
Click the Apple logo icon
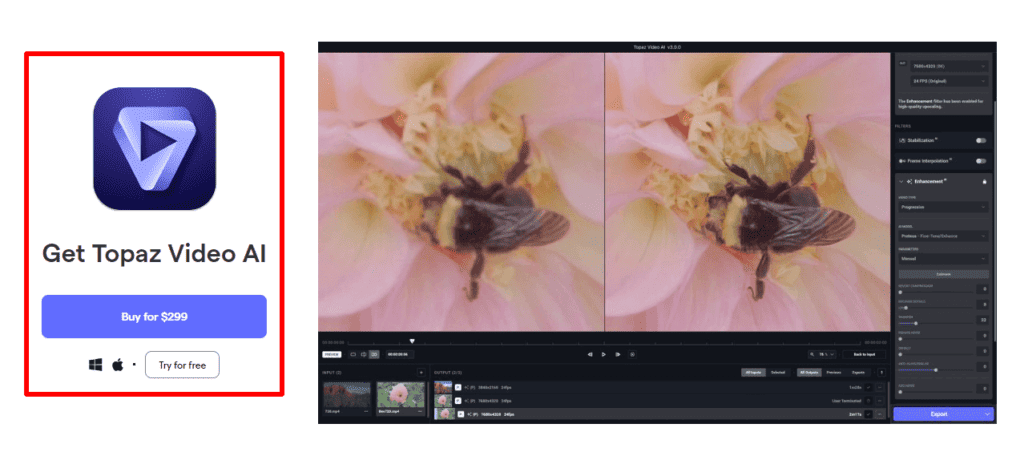pyautogui.click(x=118, y=365)
